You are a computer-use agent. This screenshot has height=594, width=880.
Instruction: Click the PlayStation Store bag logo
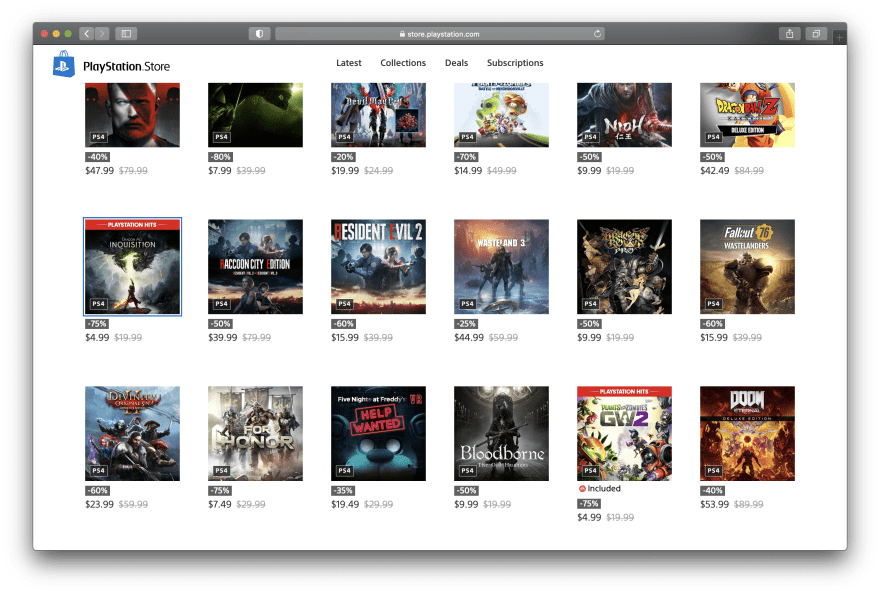pos(63,64)
